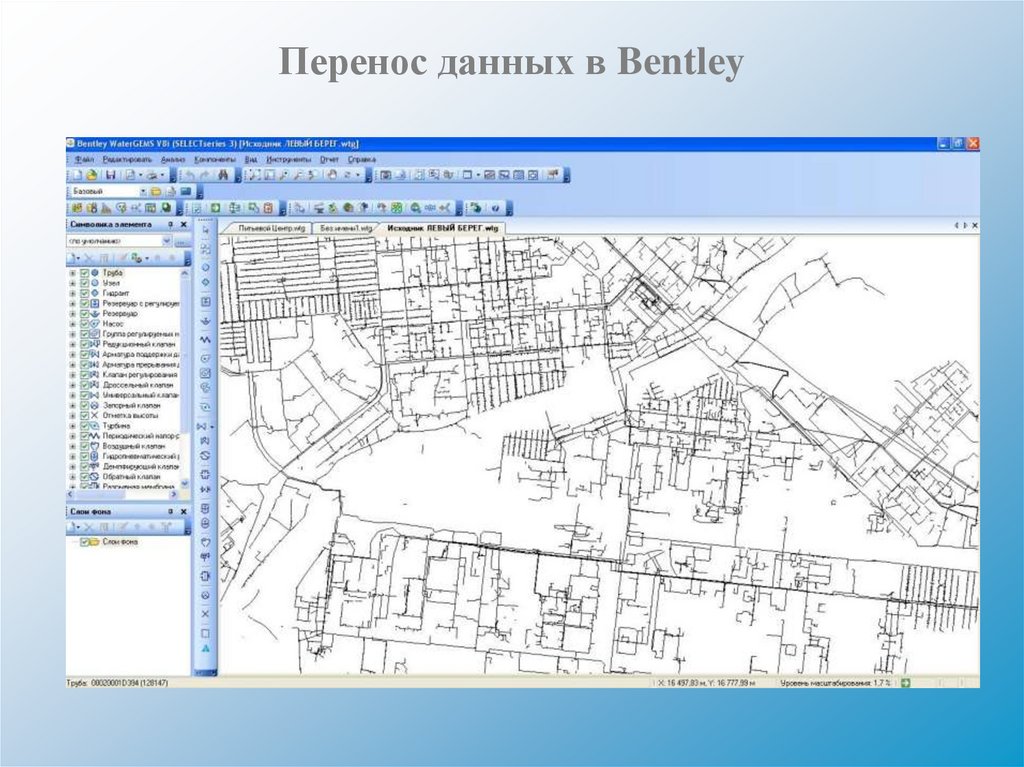Click the Save icon in the top toolbar

point(110,175)
